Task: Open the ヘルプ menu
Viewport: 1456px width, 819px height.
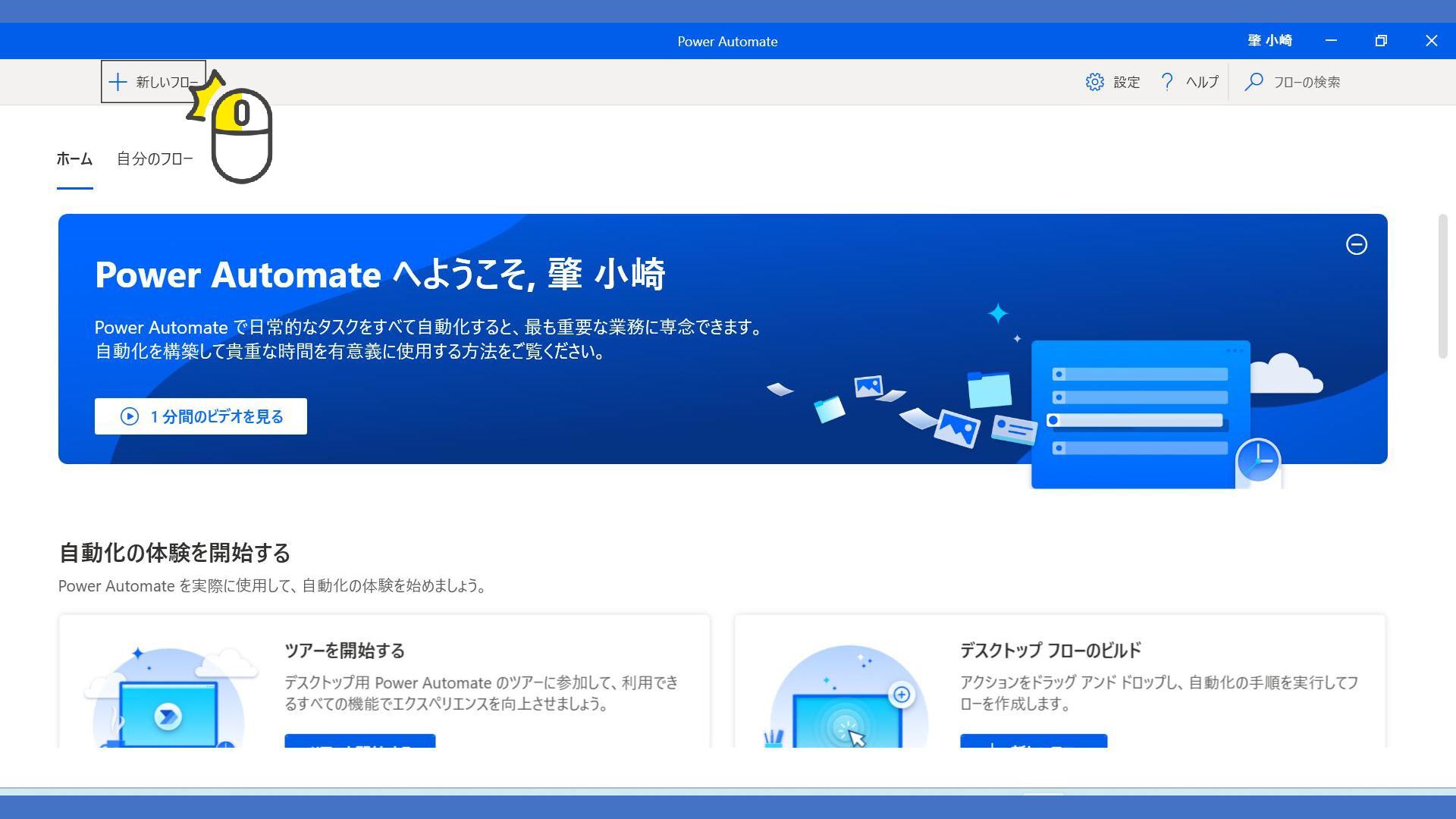Action: point(1202,82)
